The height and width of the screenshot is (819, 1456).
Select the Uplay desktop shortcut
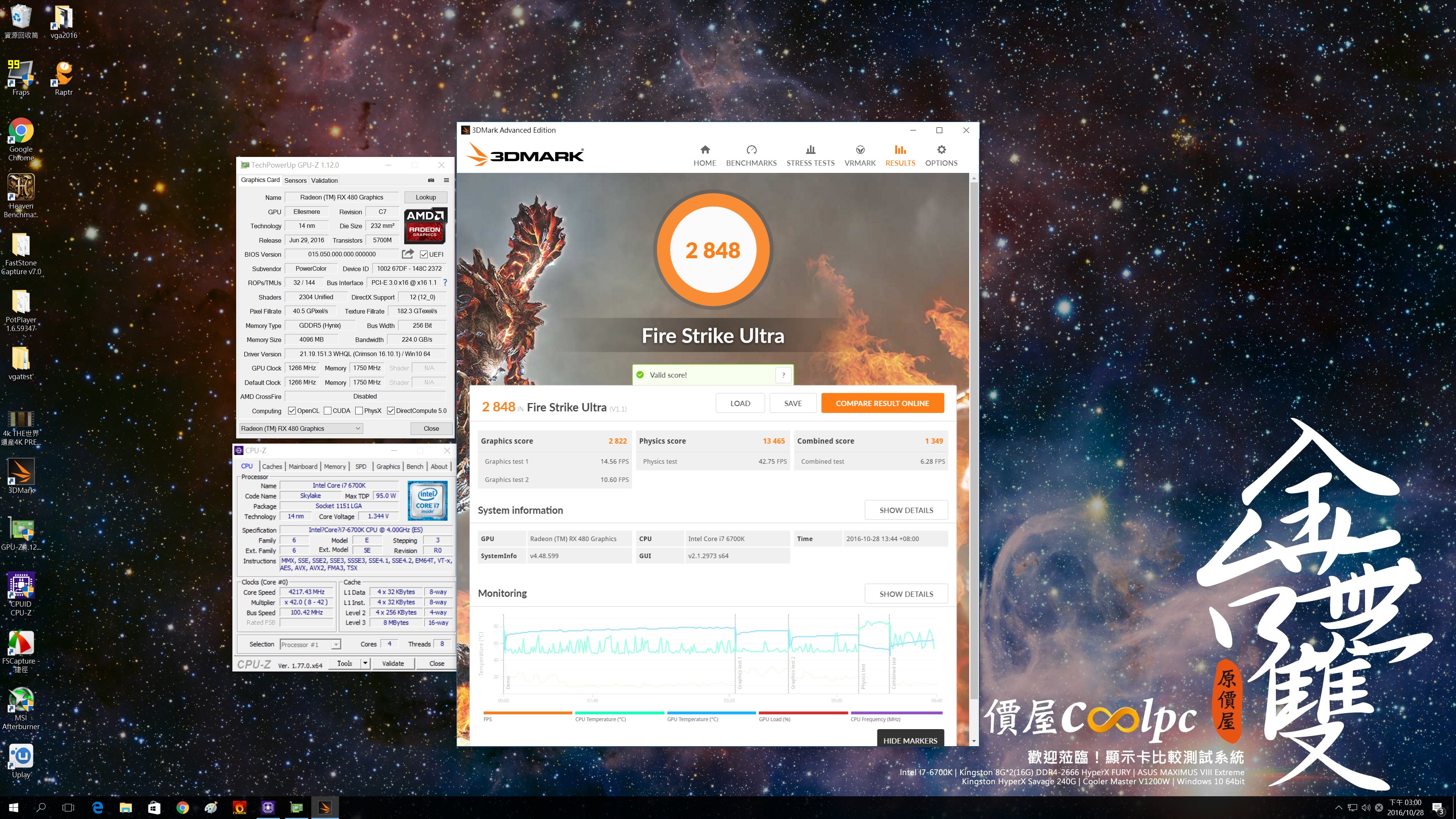21,761
